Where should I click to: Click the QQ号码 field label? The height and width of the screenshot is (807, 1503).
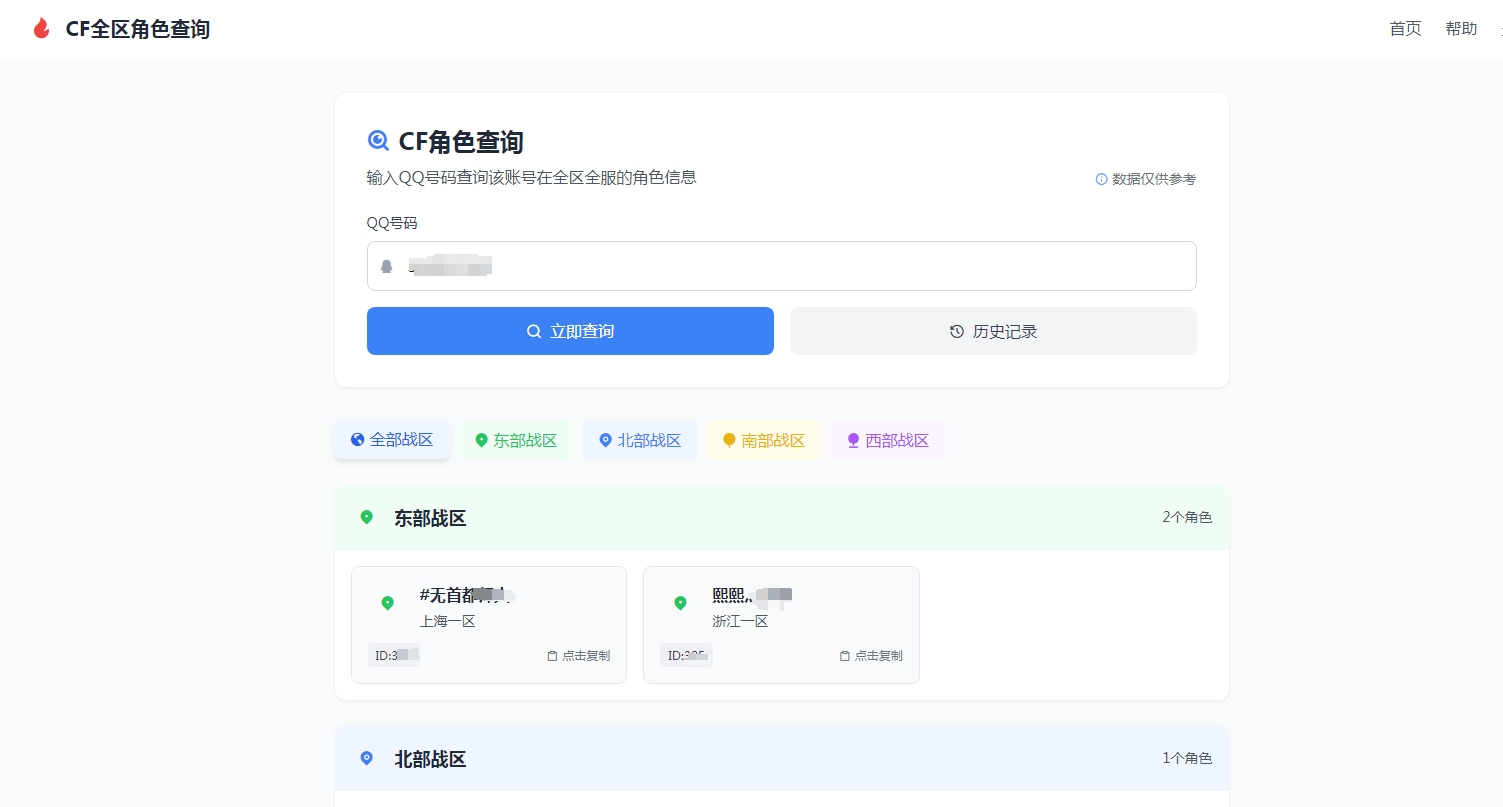point(392,223)
